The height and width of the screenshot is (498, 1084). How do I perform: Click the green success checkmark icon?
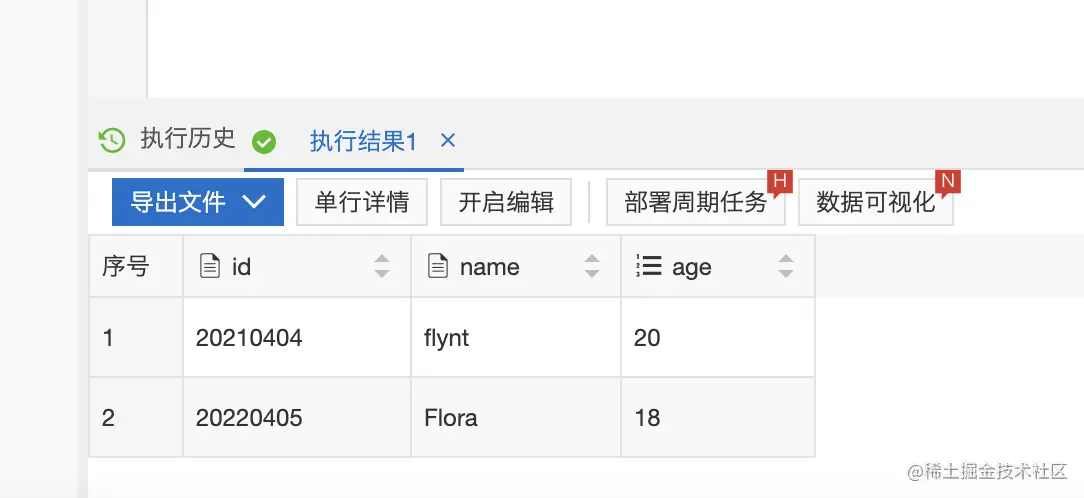pos(264,142)
